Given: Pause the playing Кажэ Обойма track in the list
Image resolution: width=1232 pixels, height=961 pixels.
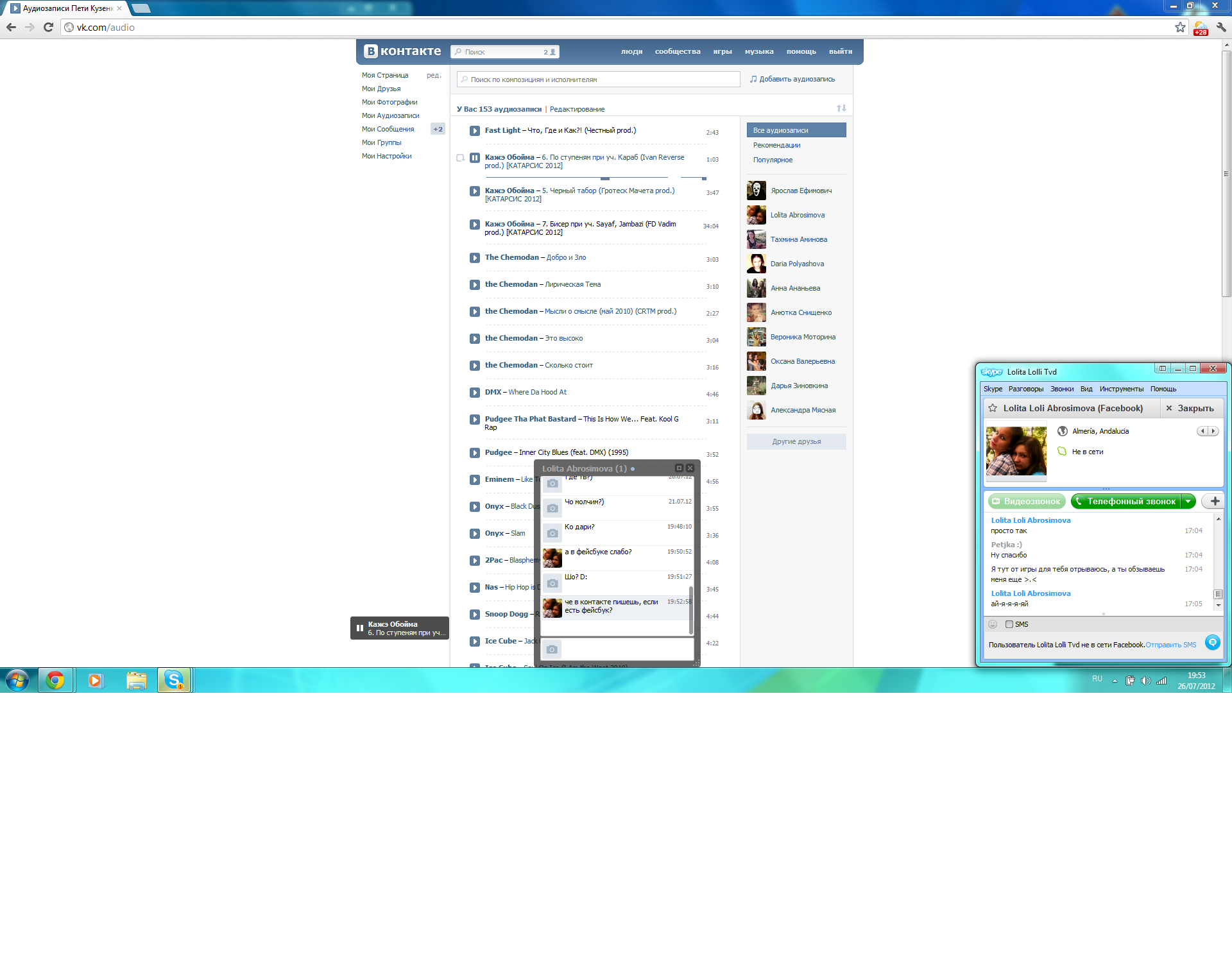Looking at the screenshot, I should click(475, 158).
